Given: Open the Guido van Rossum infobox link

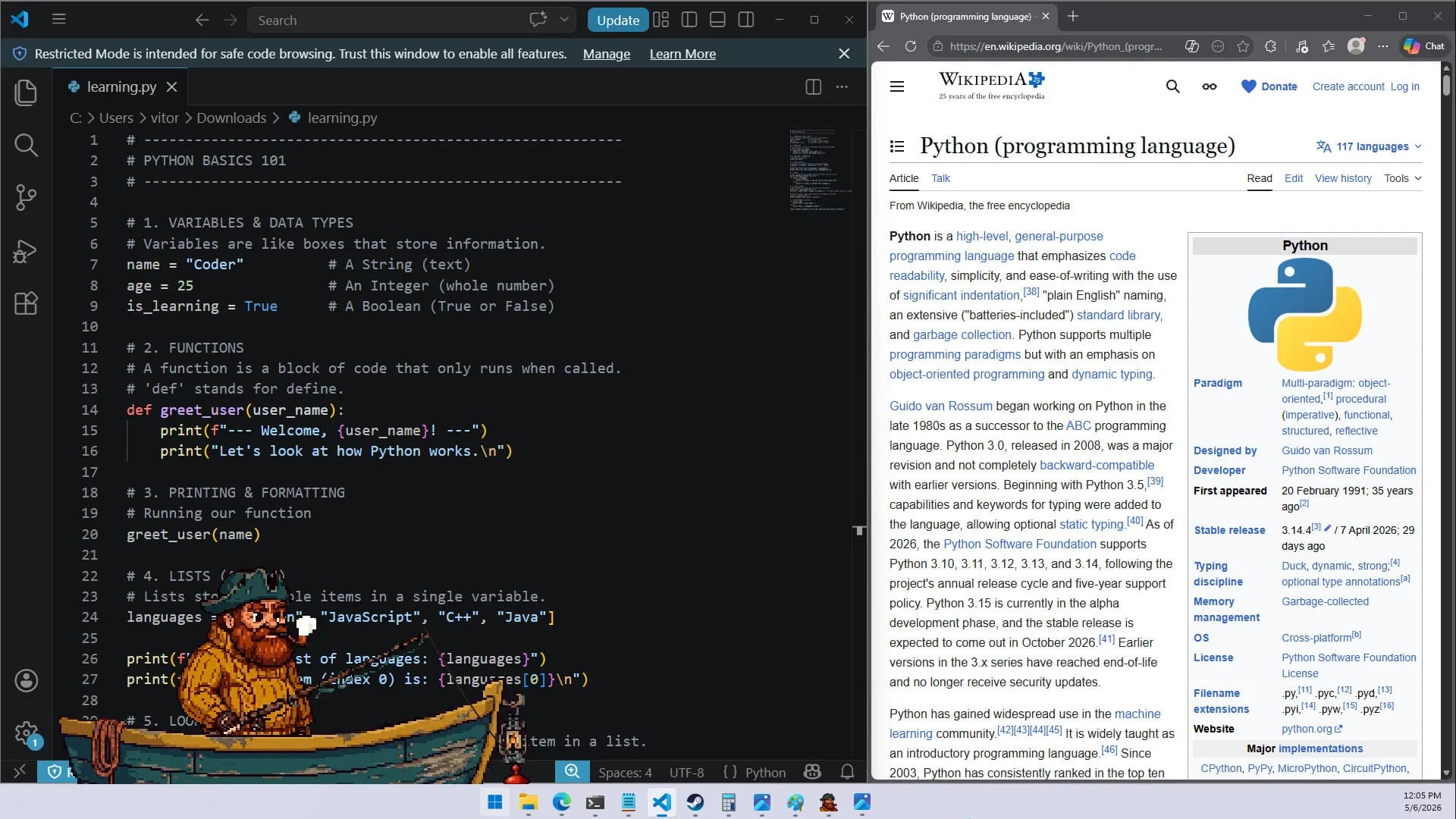Looking at the screenshot, I should point(1327,450).
